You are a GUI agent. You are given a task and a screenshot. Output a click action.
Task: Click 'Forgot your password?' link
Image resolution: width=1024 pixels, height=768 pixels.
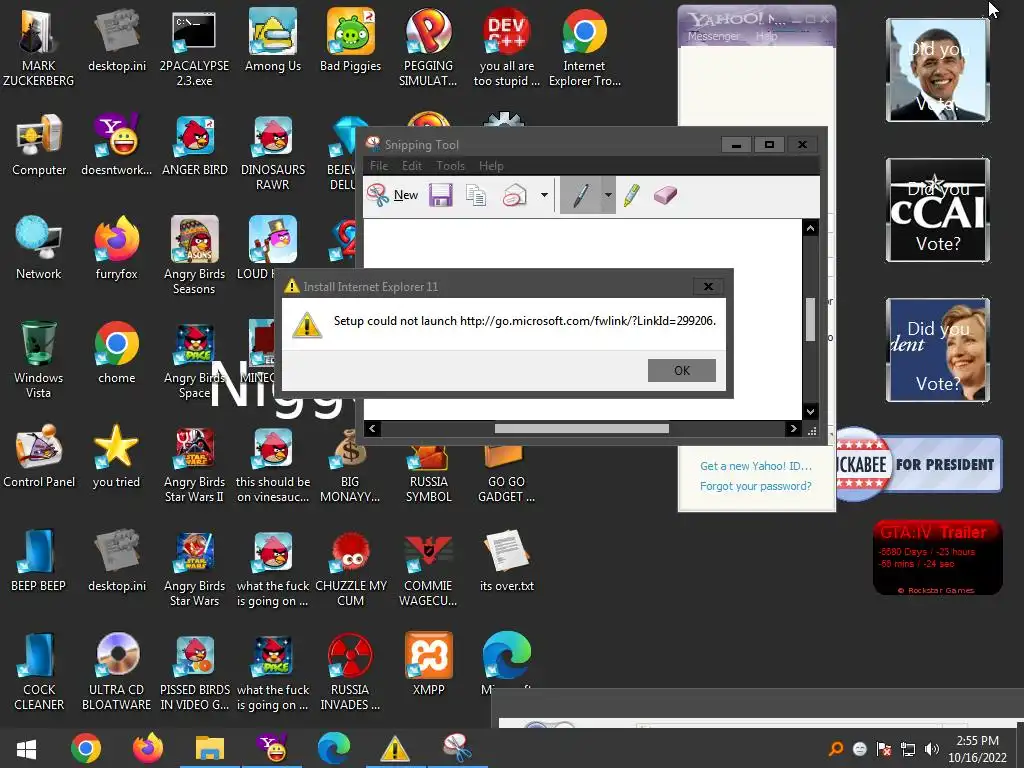click(756, 486)
